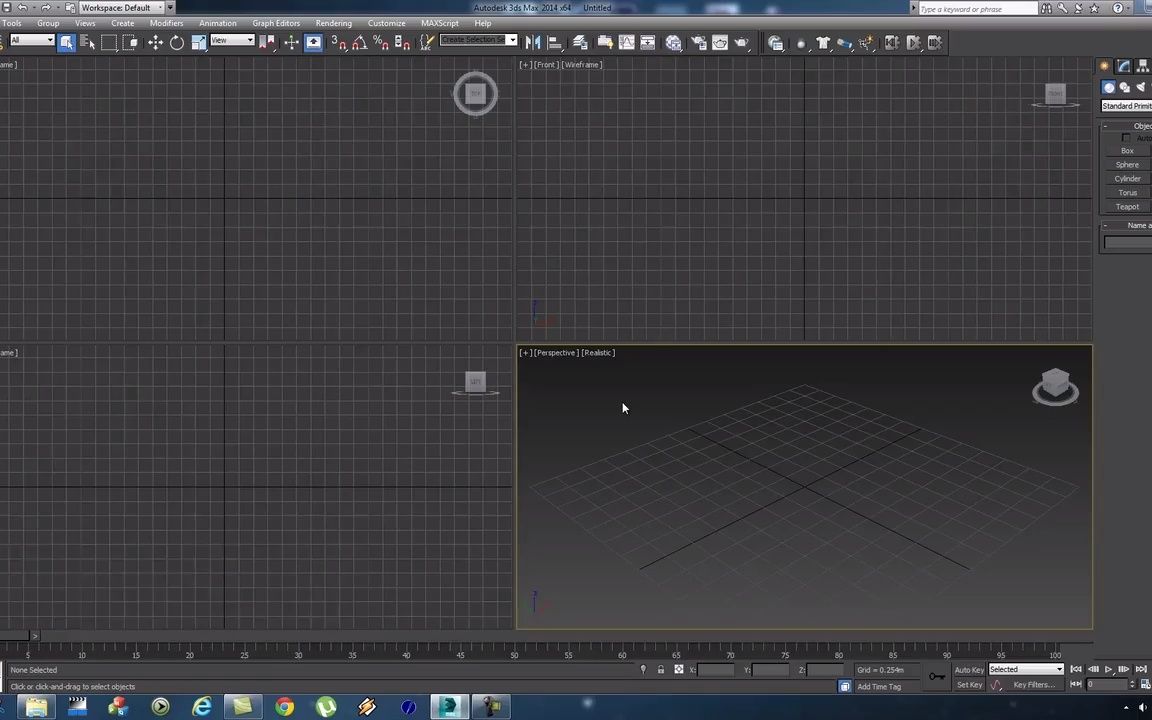Enable the AutoGrid checkbox
The width and height of the screenshot is (1152, 720).
1127,138
